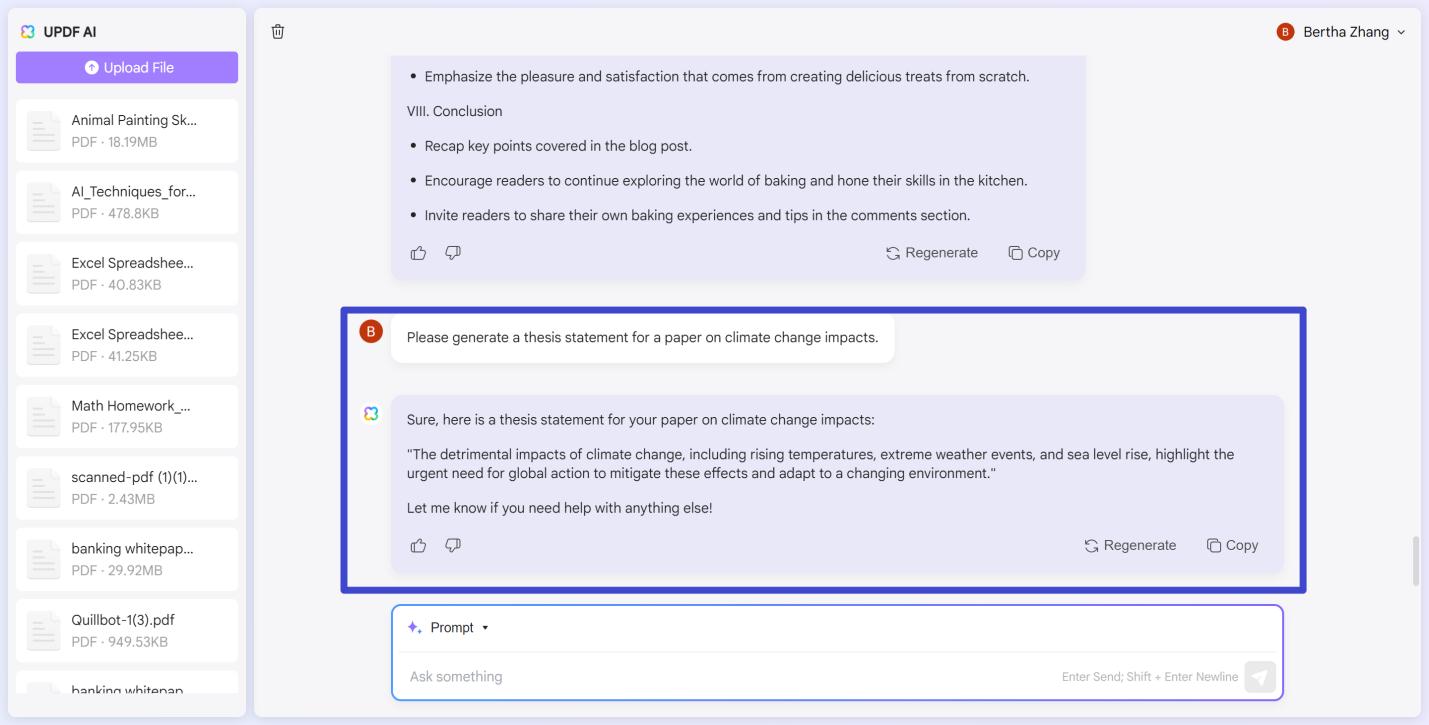Image resolution: width=1429 pixels, height=725 pixels.
Task: Dislike the baking blog outline response
Action: coord(453,253)
